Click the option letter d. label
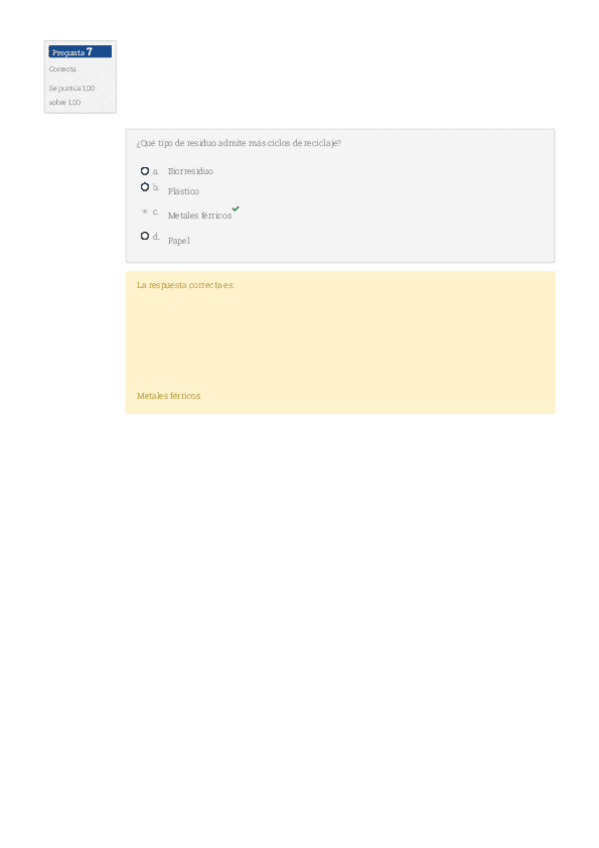599x848 pixels. click(156, 236)
